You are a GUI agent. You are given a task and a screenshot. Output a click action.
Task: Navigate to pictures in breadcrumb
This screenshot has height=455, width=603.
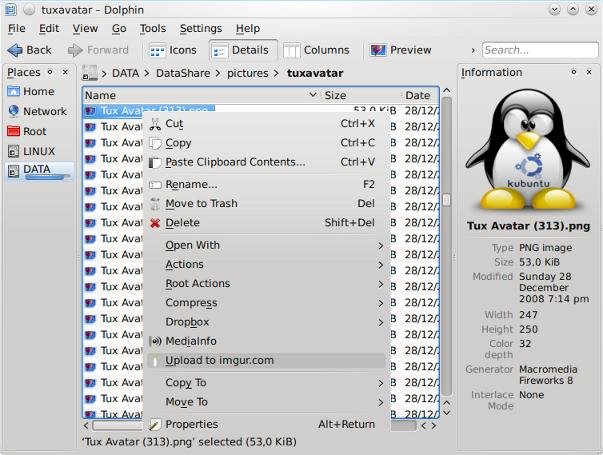(x=248, y=73)
